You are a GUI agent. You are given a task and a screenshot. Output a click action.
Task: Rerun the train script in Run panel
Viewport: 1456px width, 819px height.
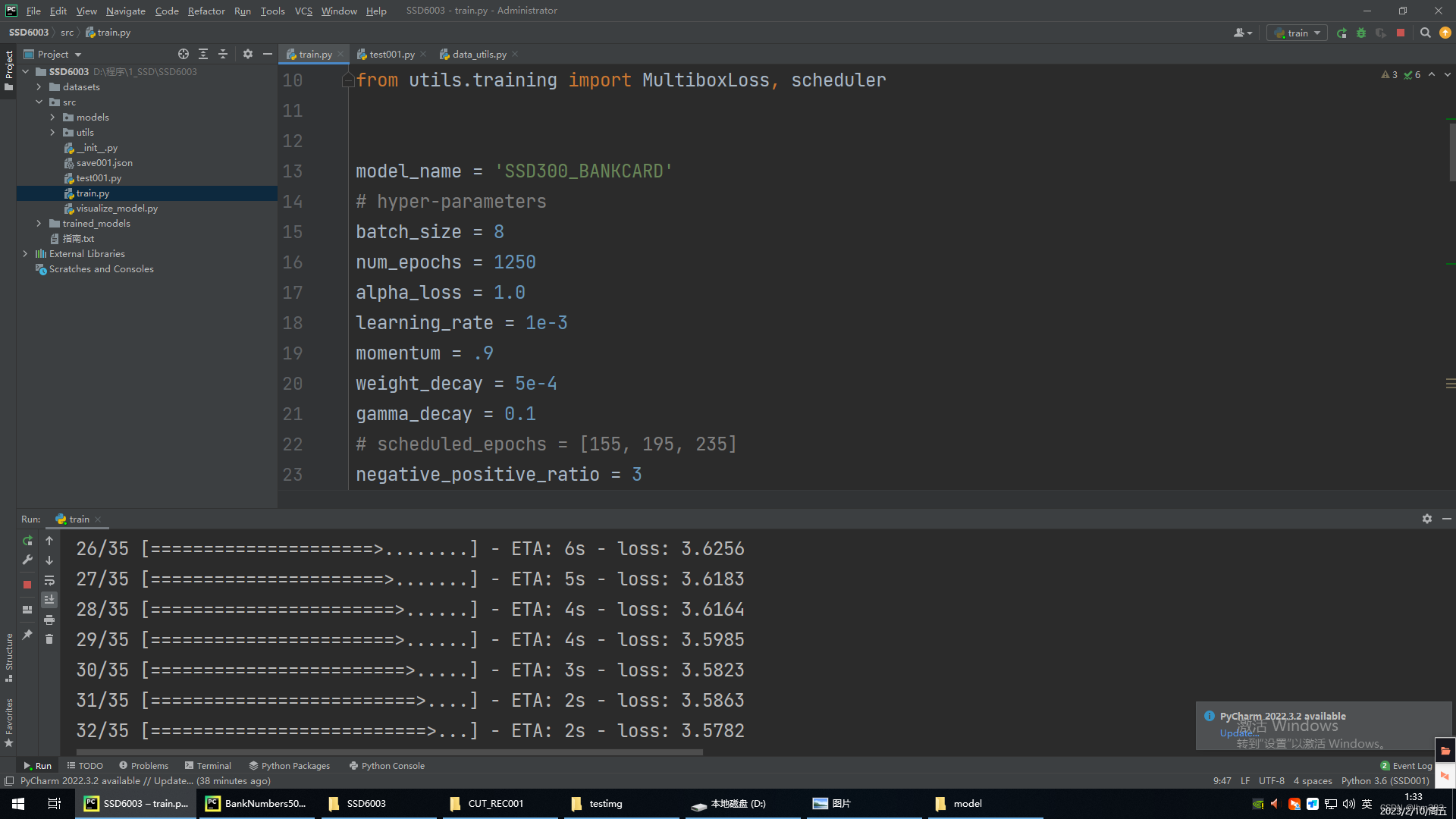point(27,541)
